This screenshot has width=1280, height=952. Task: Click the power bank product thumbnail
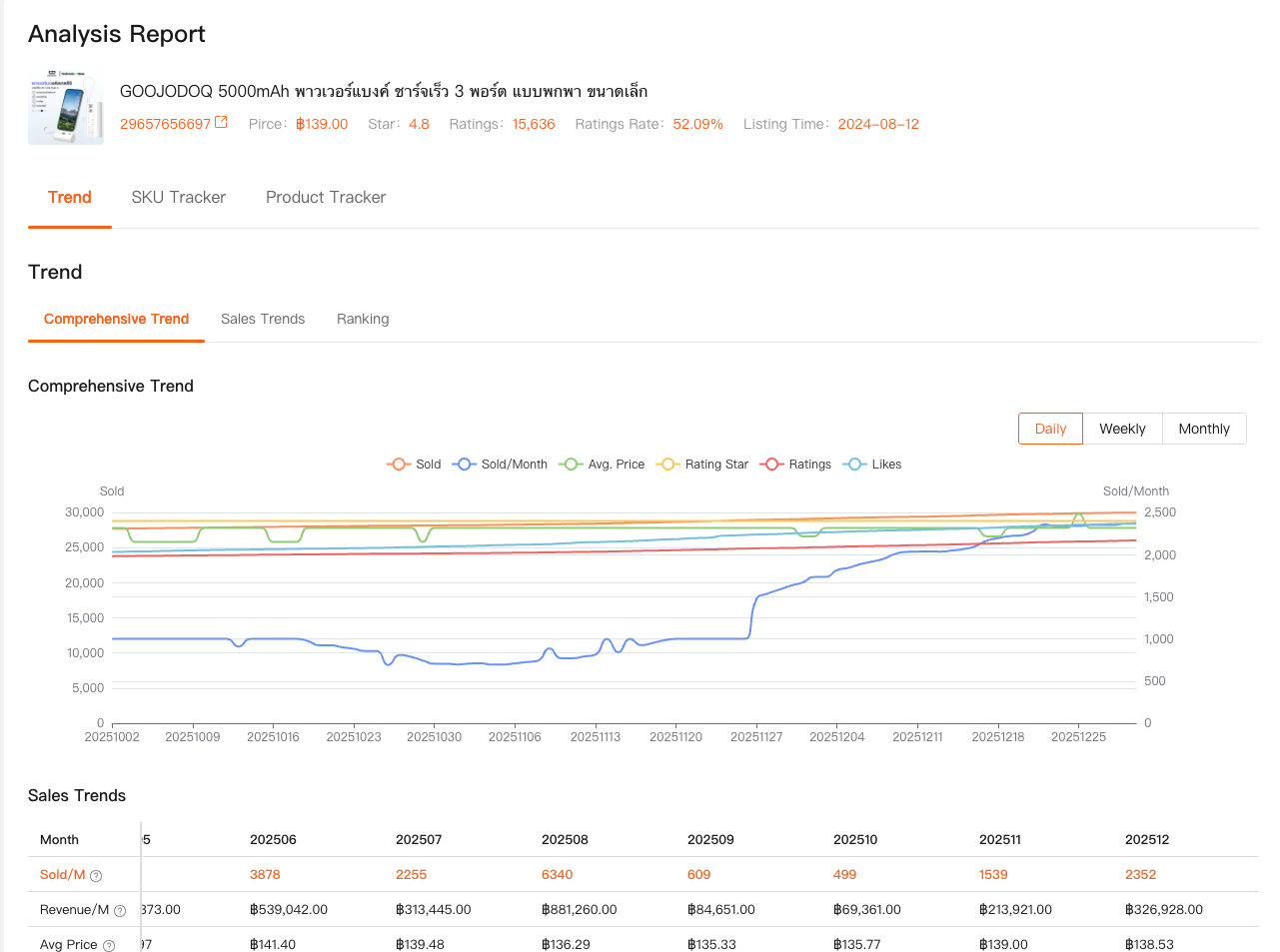pyautogui.click(x=66, y=108)
